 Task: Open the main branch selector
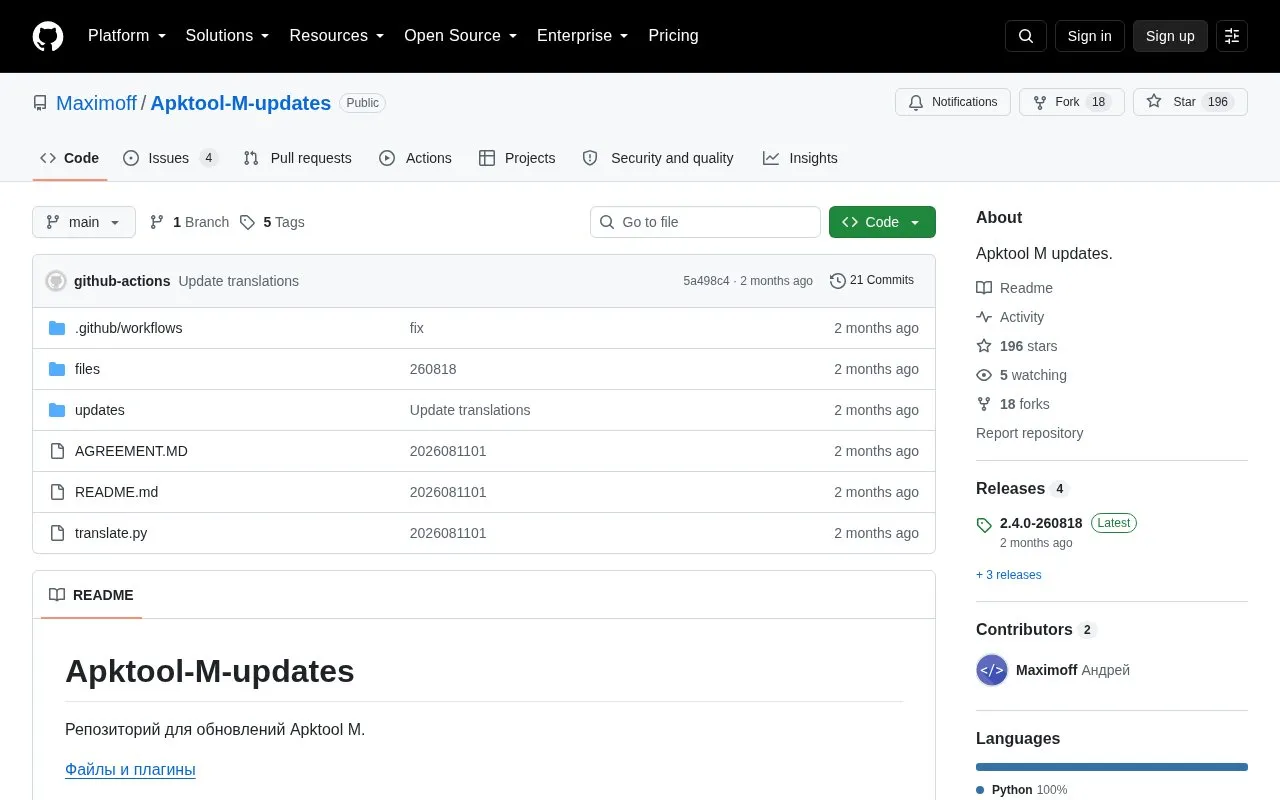(x=84, y=222)
